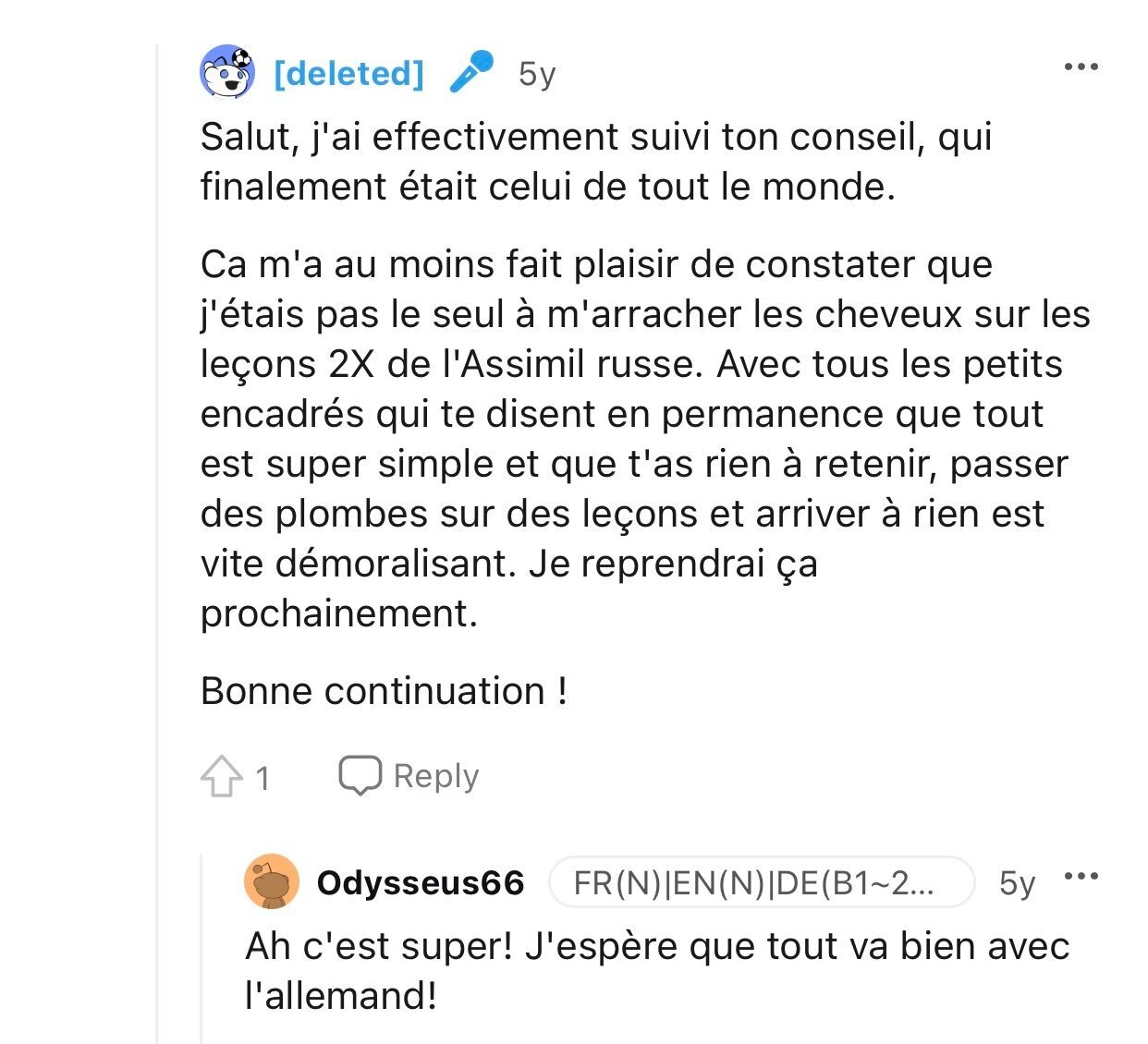Click the top comment's 5y timestamp

pos(537,73)
